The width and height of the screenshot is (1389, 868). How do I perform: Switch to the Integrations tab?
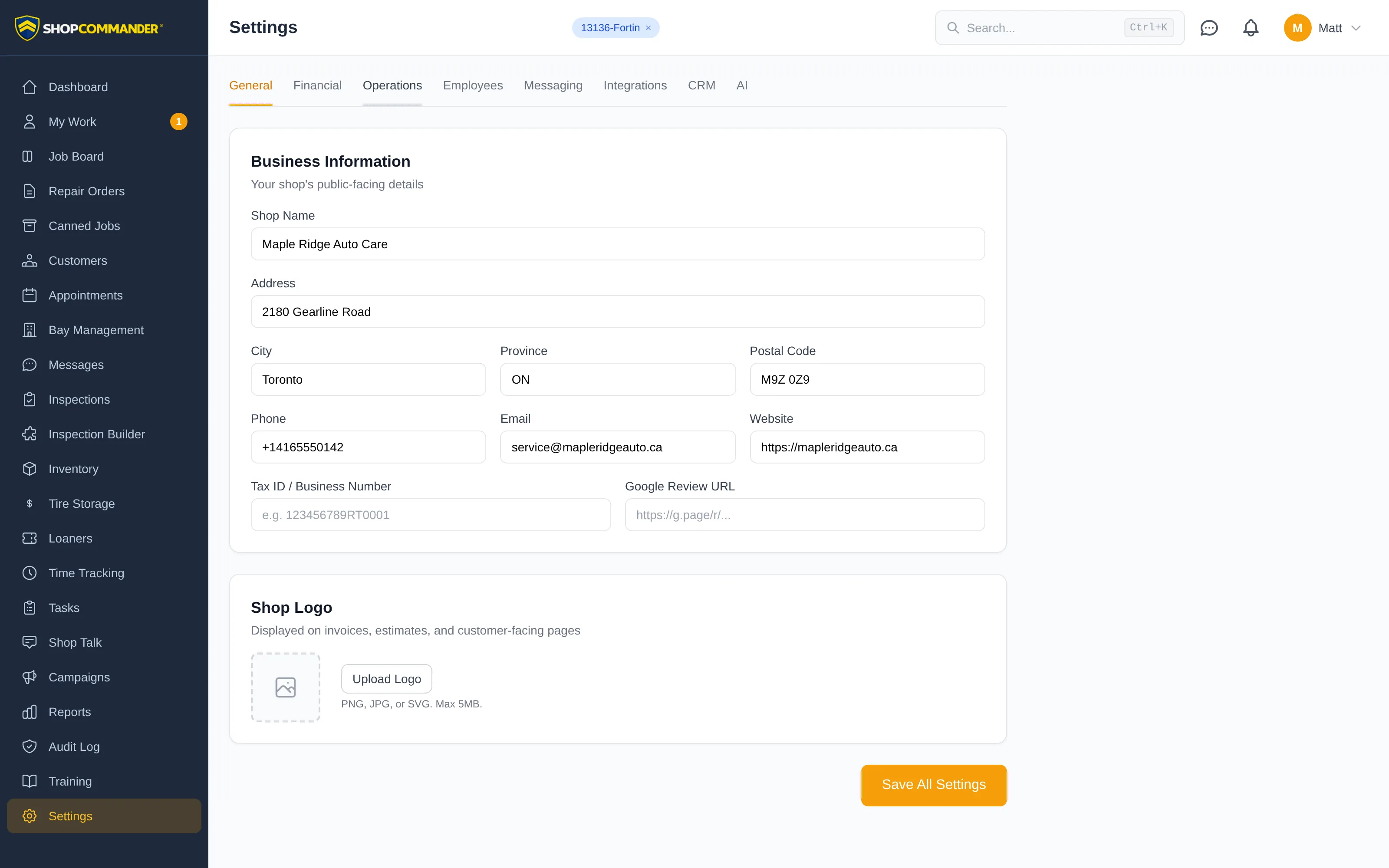(635, 85)
